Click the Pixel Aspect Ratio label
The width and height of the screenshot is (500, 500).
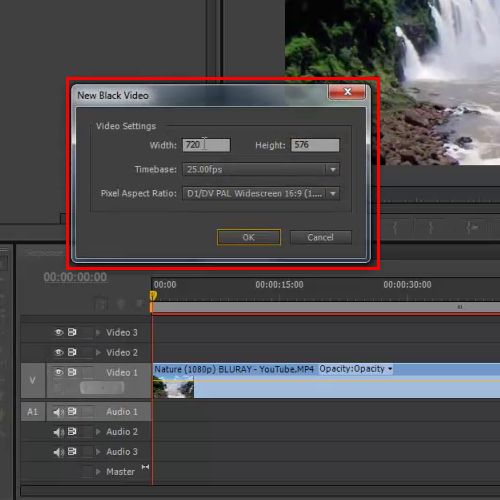(138, 193)
